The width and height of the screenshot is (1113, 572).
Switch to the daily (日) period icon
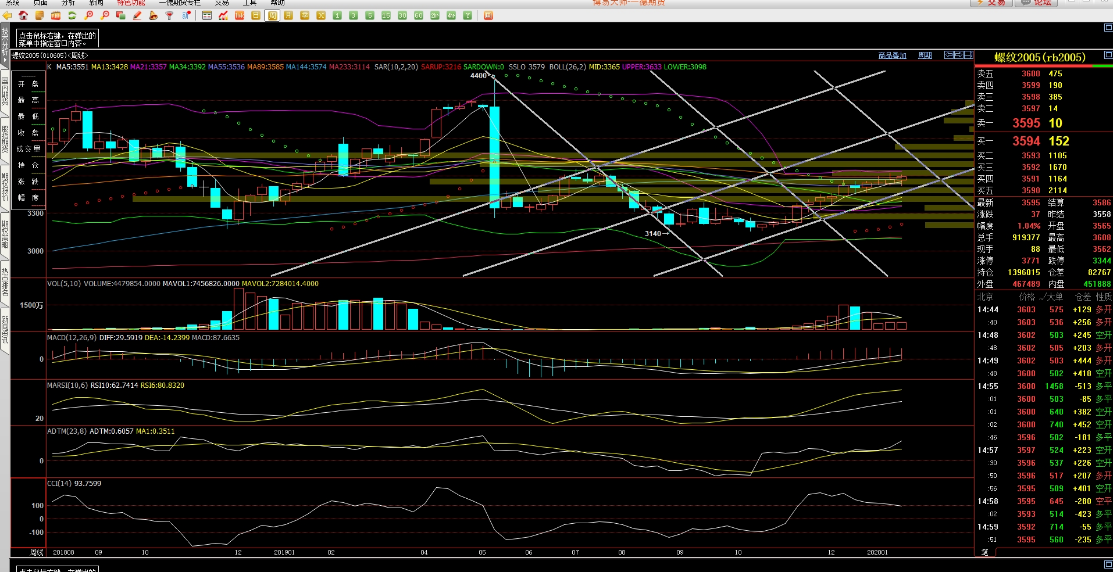[256, 15]
